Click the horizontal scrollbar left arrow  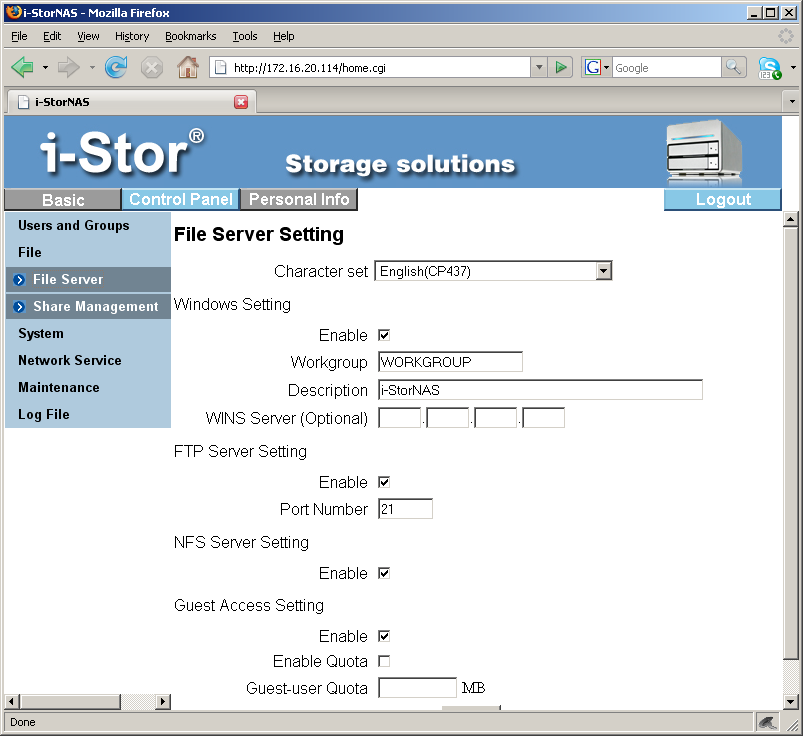12,702
